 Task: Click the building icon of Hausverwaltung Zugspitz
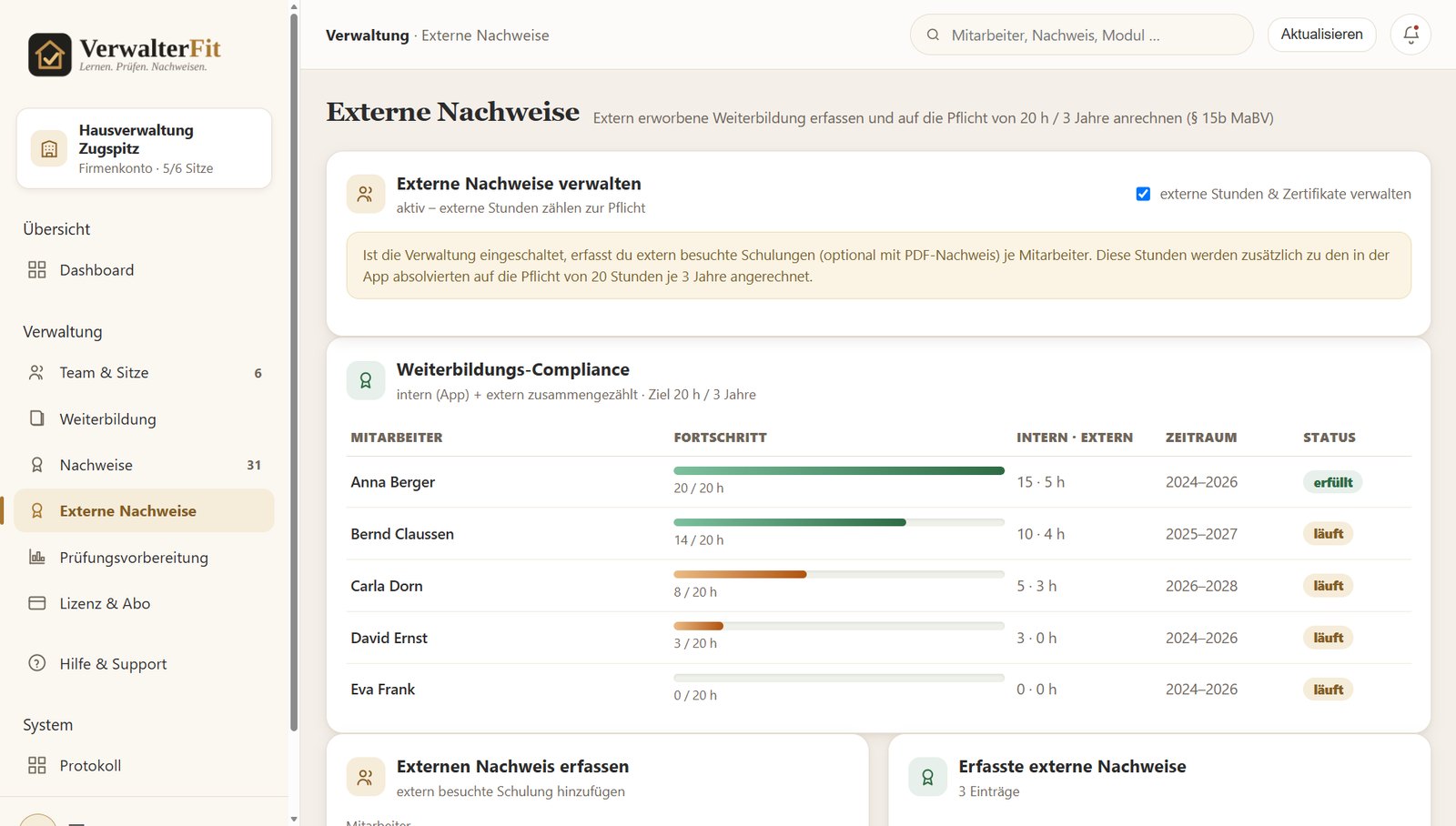[x=49, y=148]
